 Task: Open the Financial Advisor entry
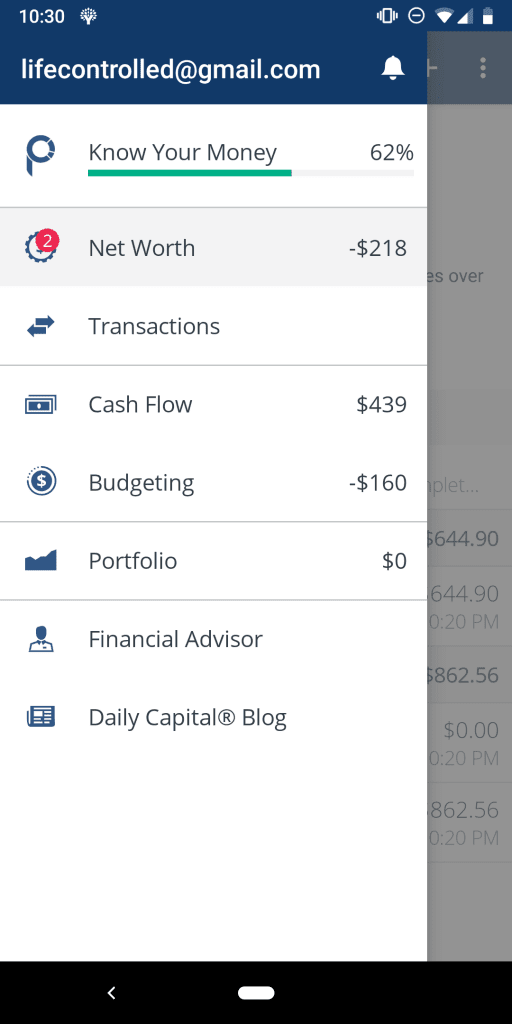[214, 639]
